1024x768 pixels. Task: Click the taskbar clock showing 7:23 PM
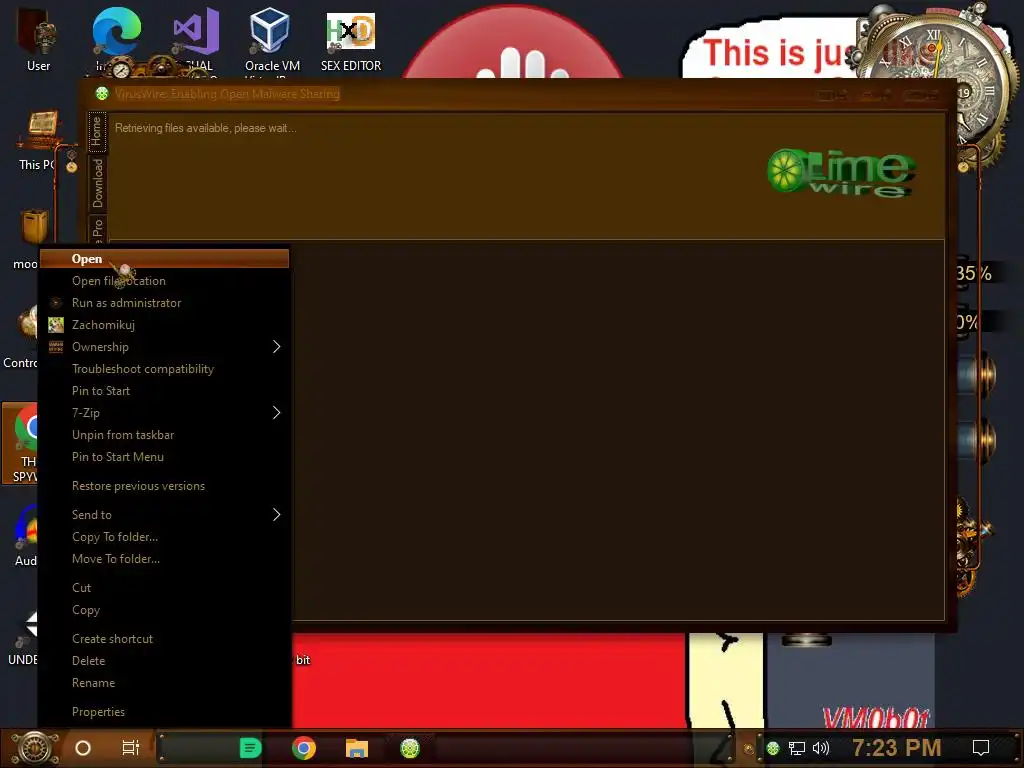click(897, 748)
